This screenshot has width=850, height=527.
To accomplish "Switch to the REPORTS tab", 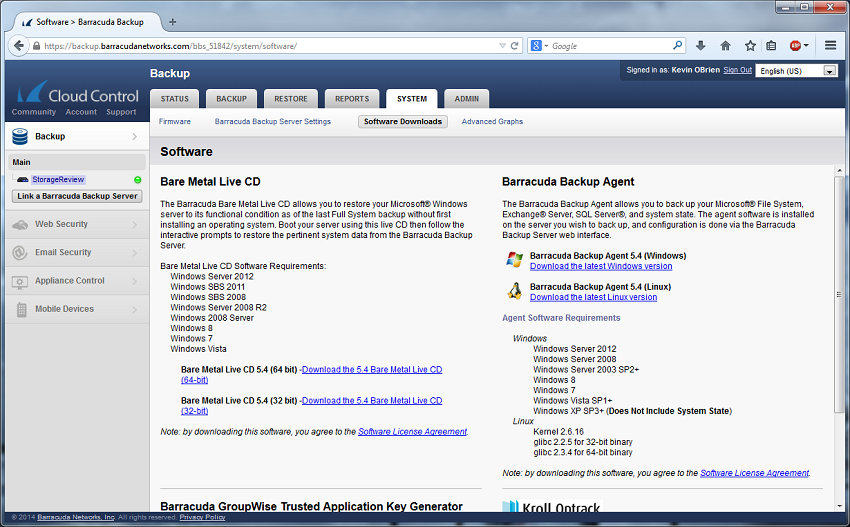I will click(x=352, y=99).
